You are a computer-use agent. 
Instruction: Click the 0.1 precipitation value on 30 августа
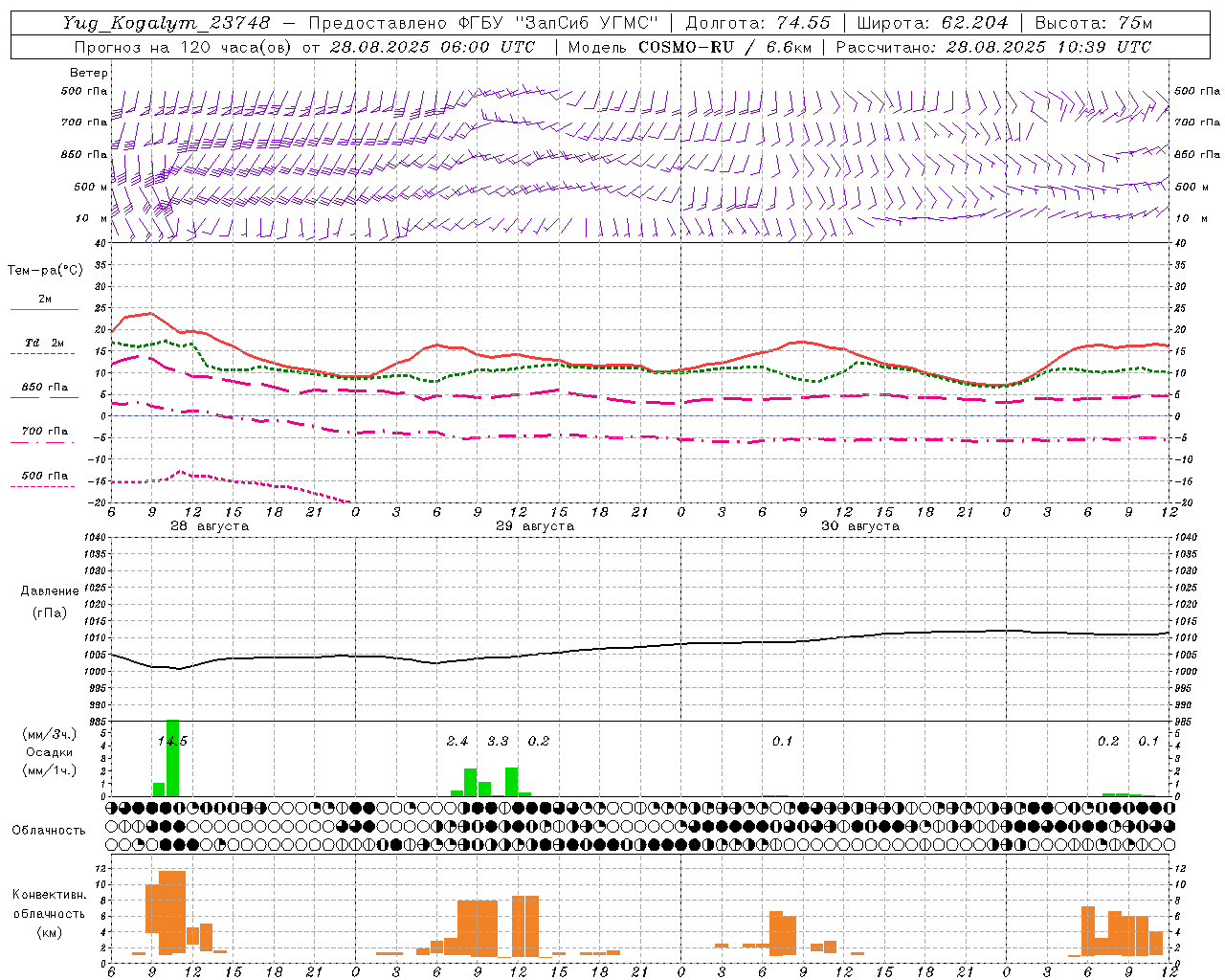783,741
